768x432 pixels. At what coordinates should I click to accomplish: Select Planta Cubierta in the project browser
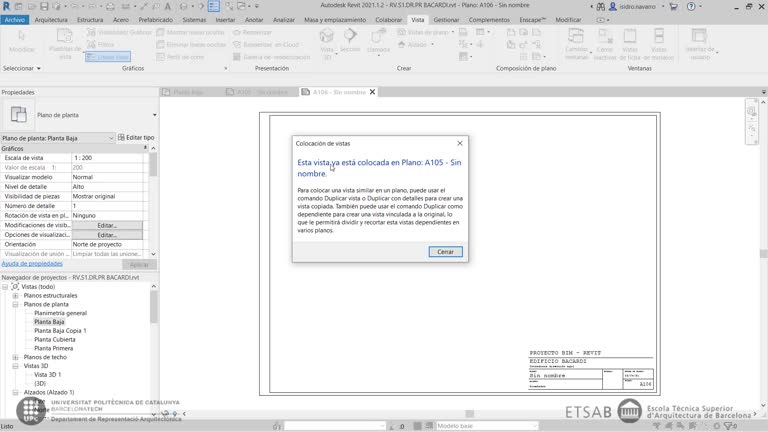(x=55, y=339)
